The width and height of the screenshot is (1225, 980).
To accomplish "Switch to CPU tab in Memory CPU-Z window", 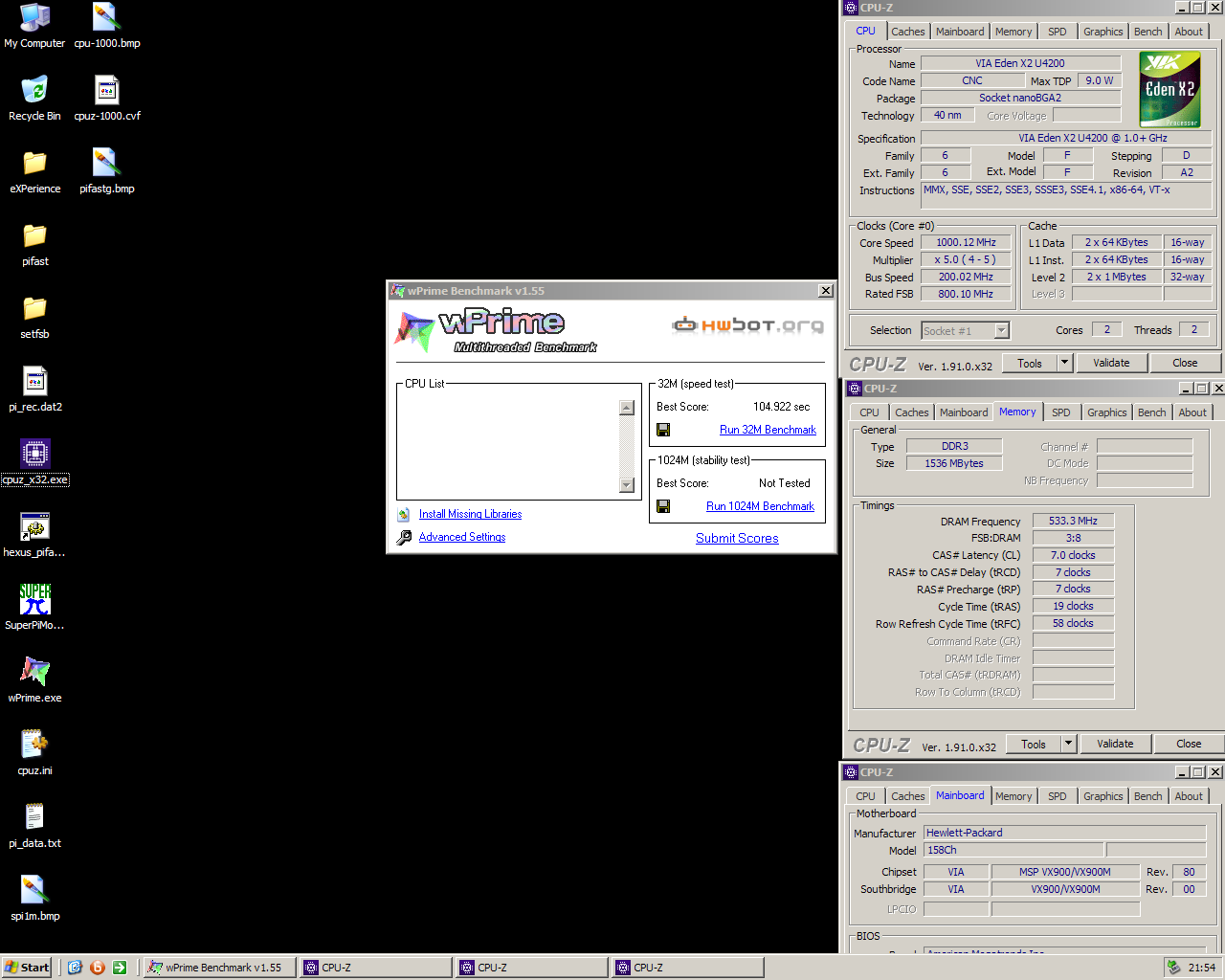I will point(869,412).
